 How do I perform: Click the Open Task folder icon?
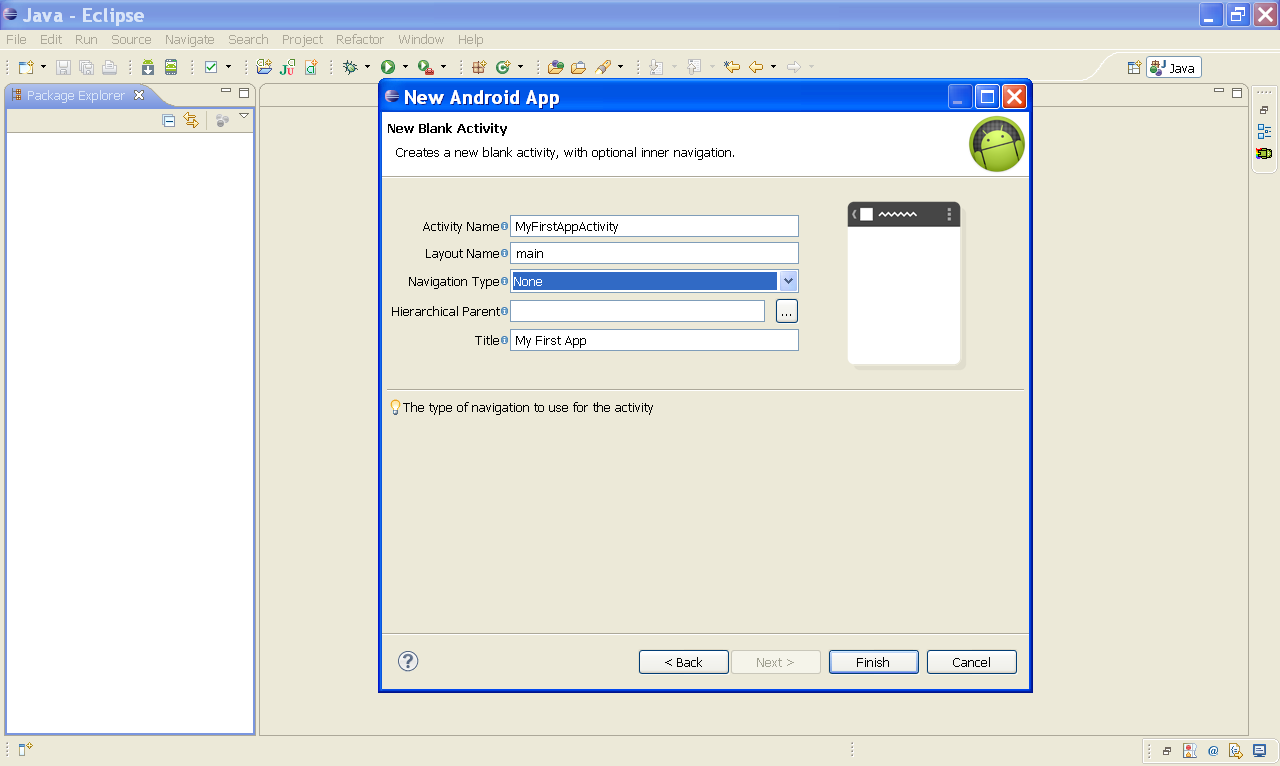coord(579,67)
